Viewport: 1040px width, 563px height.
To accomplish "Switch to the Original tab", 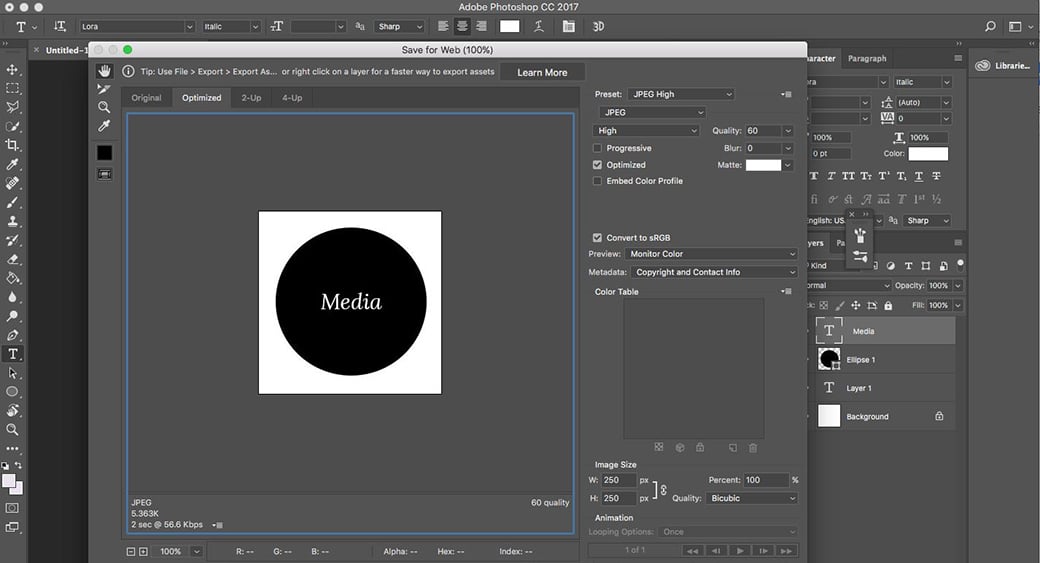I will [x=146, y=98].
